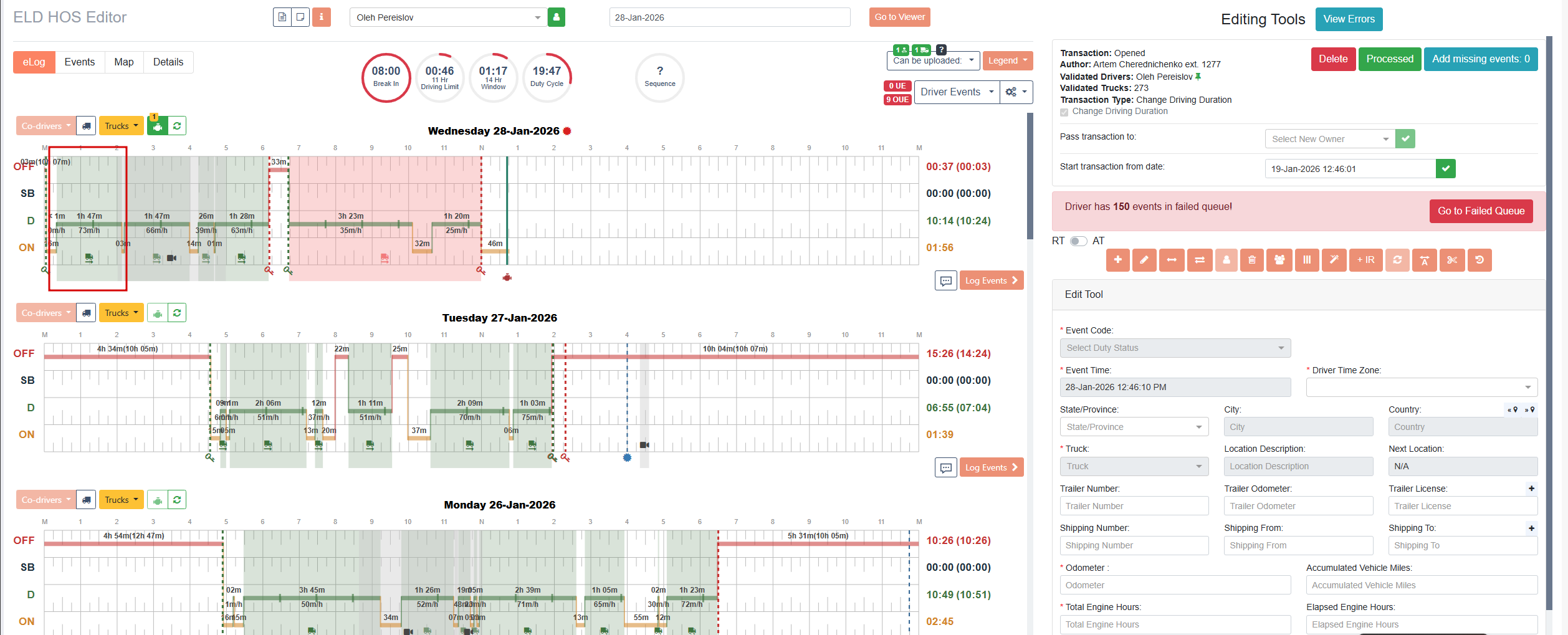
Task: Click Add missing events button
Action: coord(1481,59)
